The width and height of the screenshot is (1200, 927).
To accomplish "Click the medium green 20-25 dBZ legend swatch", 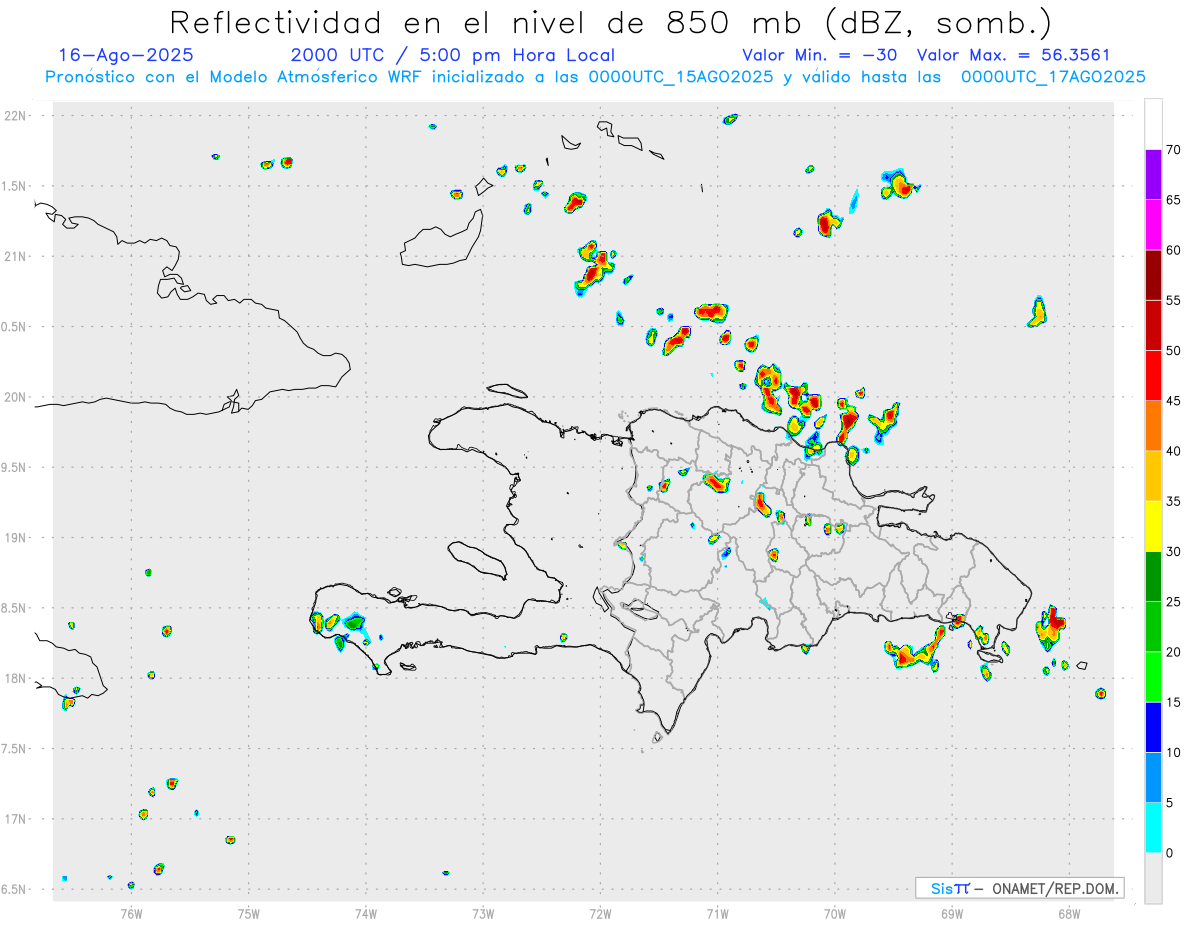I will (x=1153, y=626).
